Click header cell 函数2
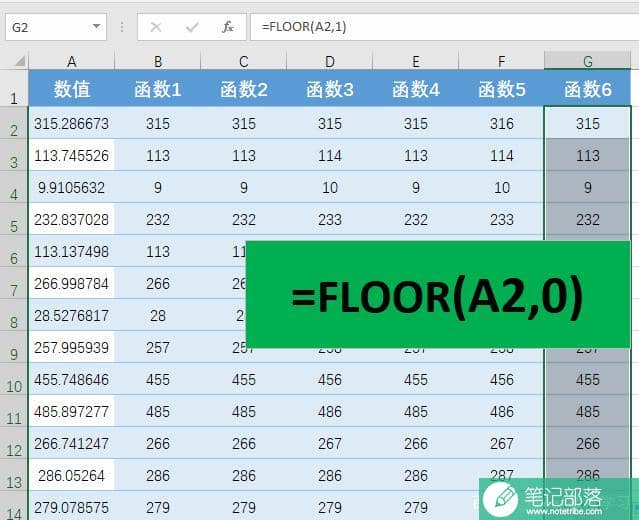 tap(244, 88)
